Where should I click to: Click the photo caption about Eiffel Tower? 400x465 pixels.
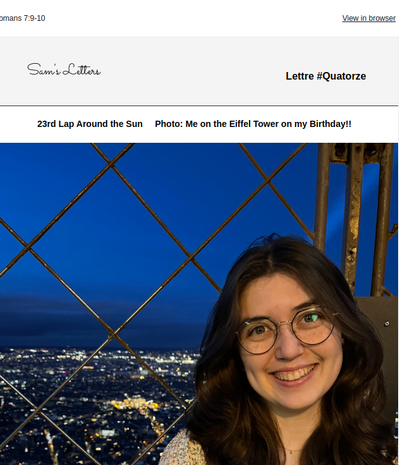[253, 124]
